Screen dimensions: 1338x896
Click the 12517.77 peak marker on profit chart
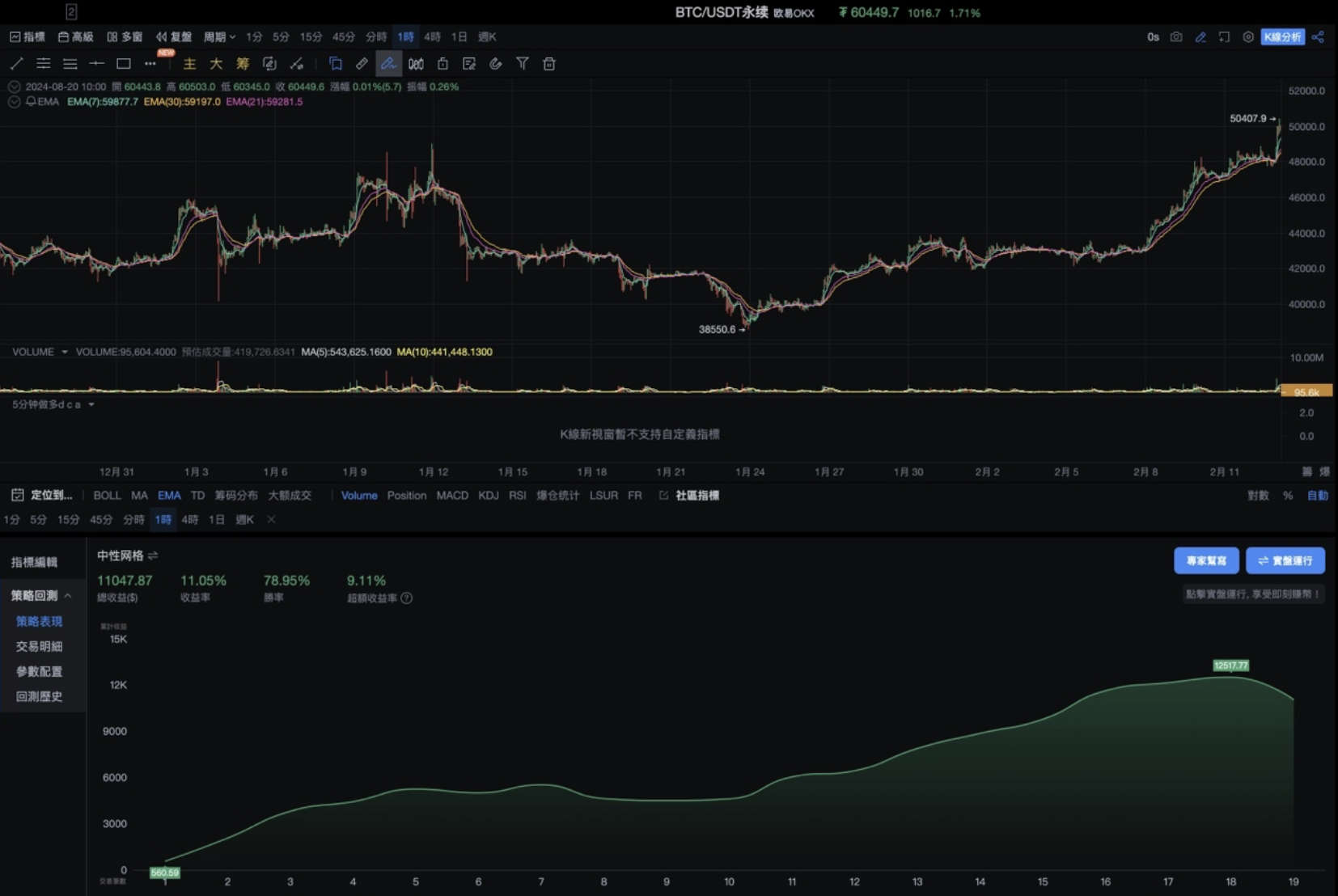tap(1230, 666)
